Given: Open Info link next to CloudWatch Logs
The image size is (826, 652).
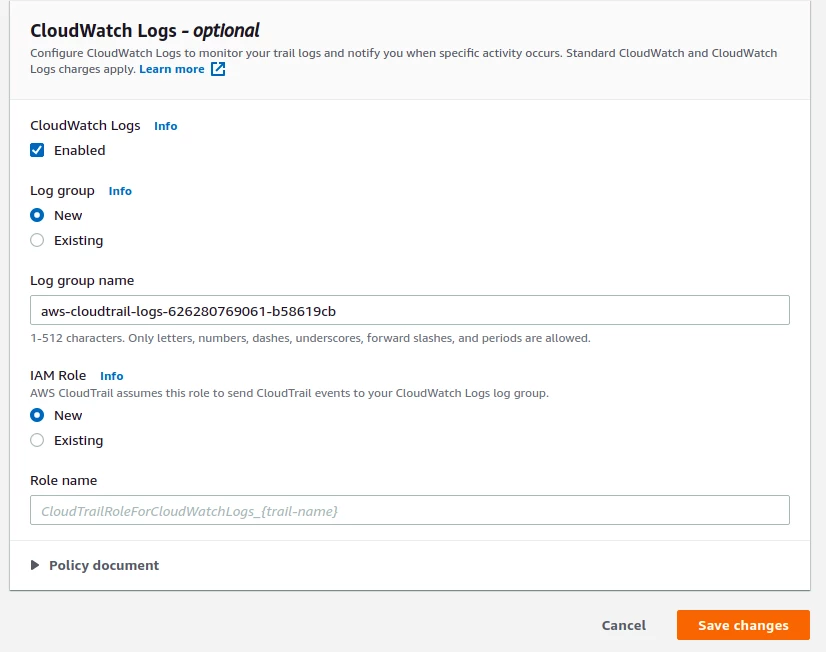Looking at the screenshot, I should 165,126.
